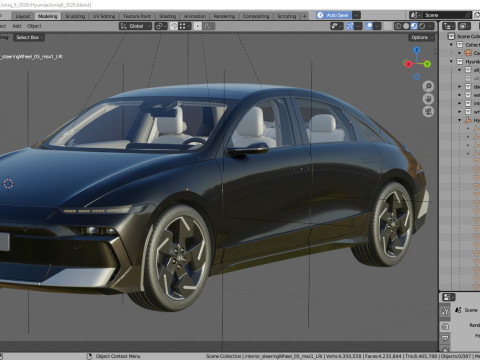Collapse the Hyundai collection in the outliner
Screen dimensions: 480x360
point(451,61)
